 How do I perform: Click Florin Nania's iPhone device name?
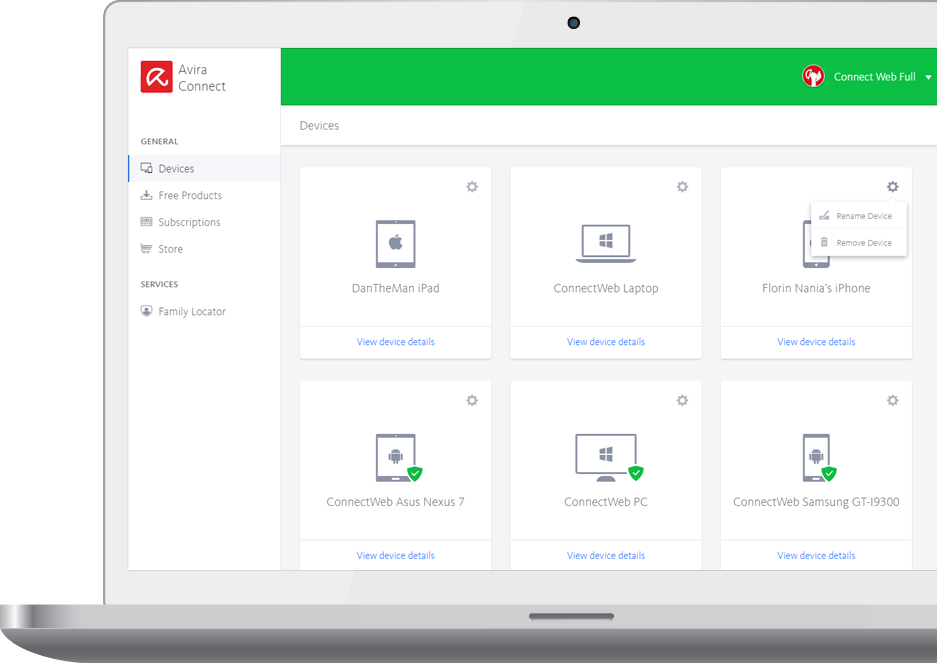pyautogui.click(x=816, y=288)
